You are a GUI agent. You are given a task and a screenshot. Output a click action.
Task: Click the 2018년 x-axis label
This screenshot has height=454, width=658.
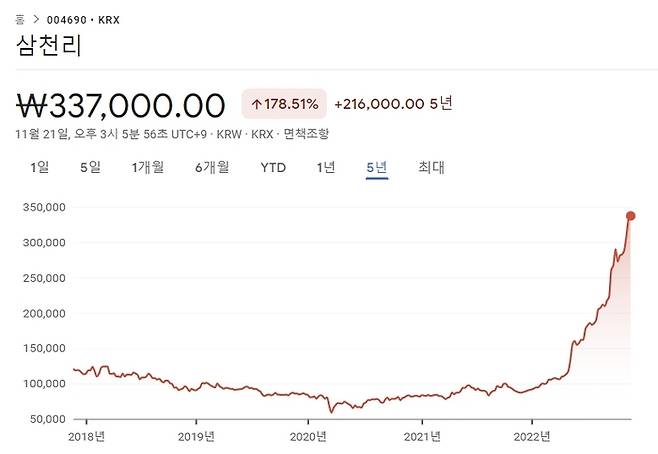tap(86, 436)
